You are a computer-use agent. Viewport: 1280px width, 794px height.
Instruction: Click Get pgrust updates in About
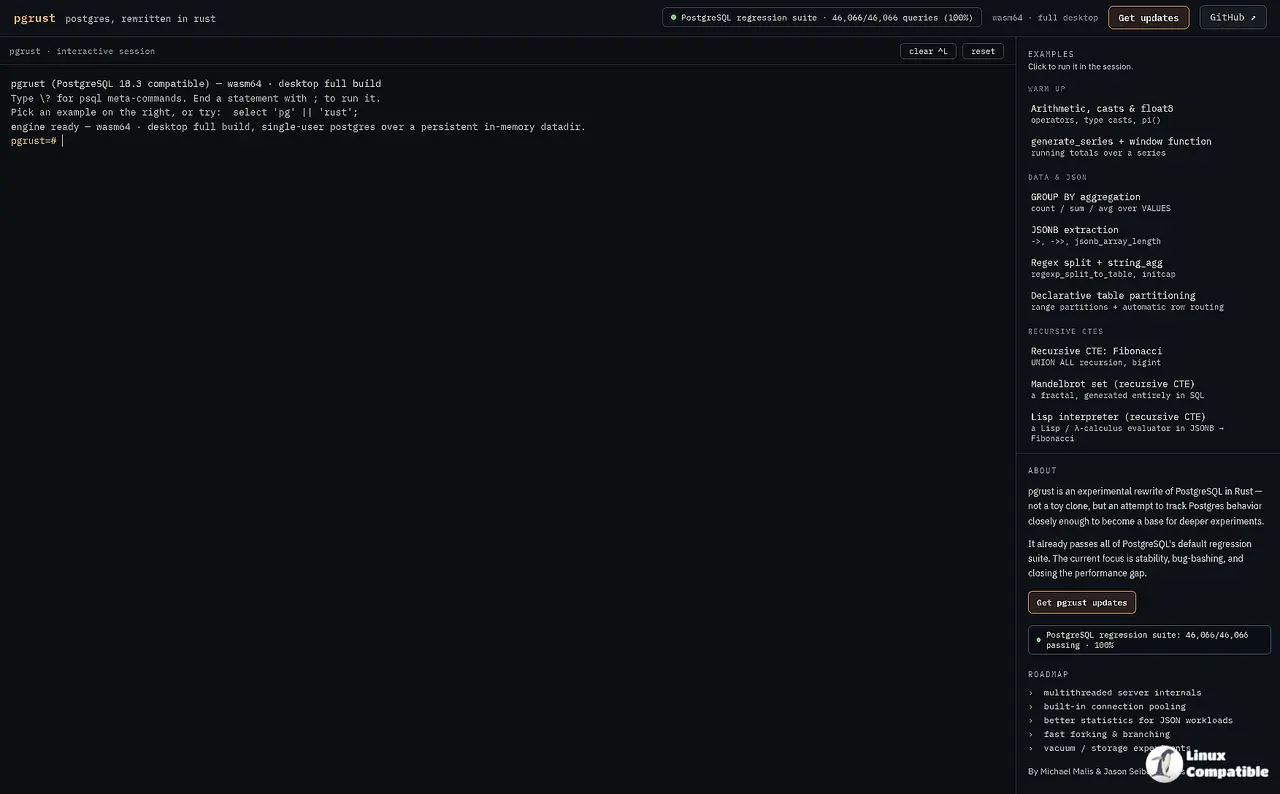click(1081, 602)
